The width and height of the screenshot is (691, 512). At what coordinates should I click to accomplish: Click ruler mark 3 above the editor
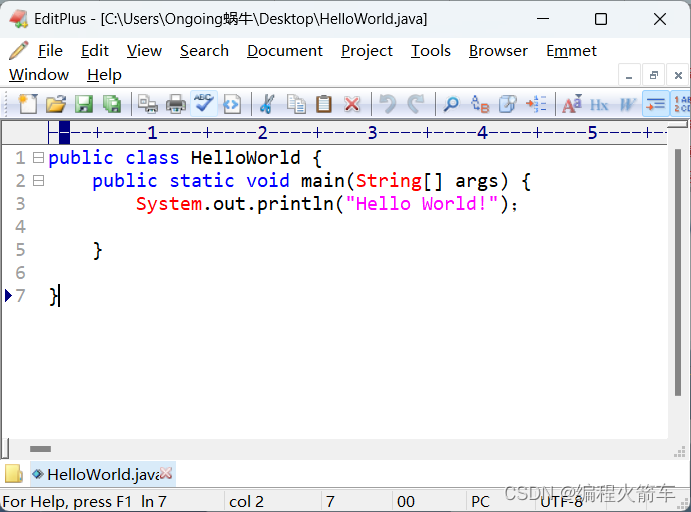coord(372,132)
